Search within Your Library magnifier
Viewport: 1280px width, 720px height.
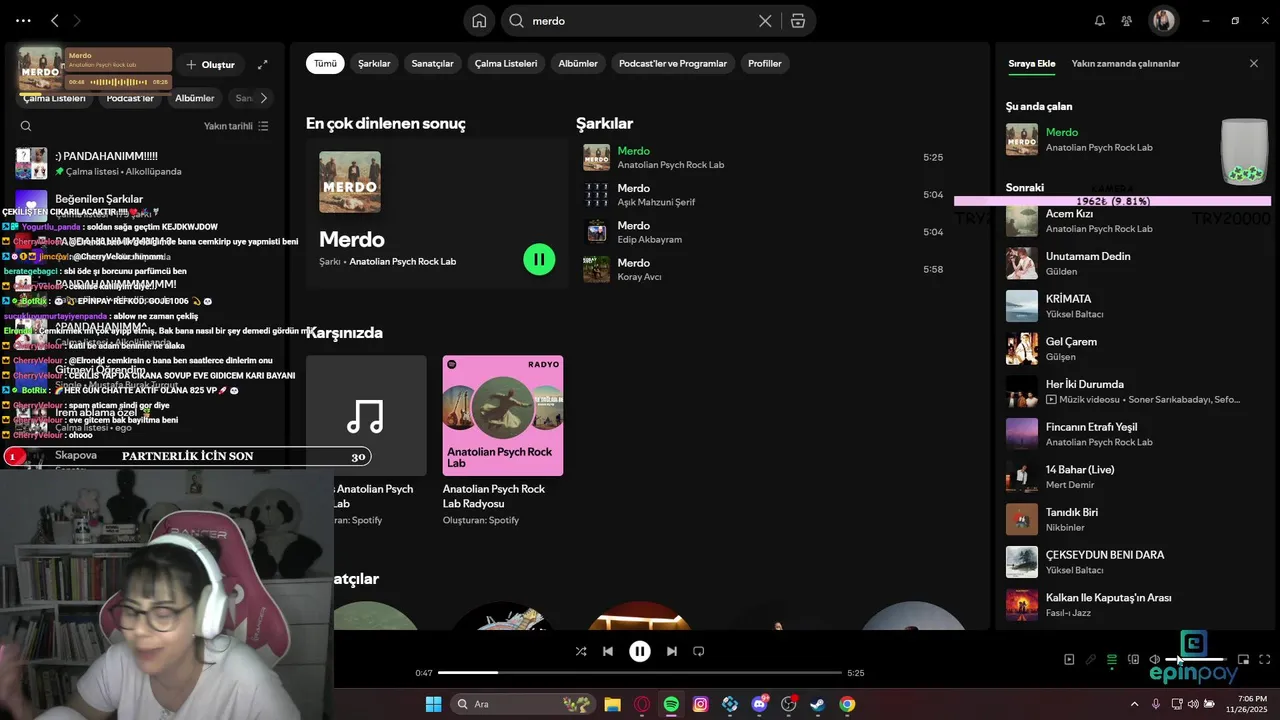[x=26, y=126]
